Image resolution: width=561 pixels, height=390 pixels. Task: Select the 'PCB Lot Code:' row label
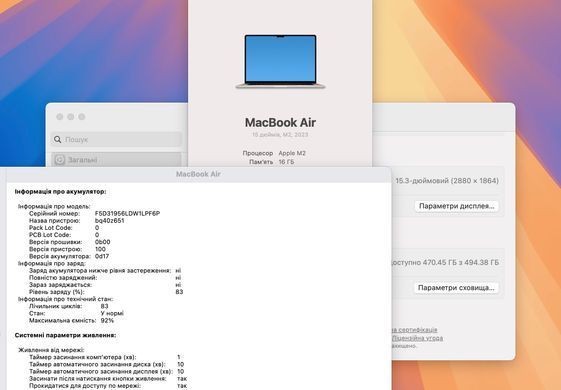[x=50, y=235]
